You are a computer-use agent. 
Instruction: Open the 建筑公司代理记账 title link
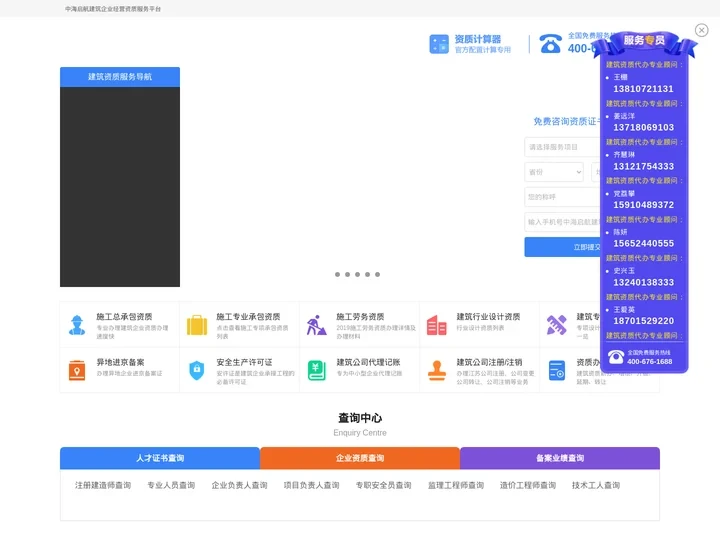368,362
